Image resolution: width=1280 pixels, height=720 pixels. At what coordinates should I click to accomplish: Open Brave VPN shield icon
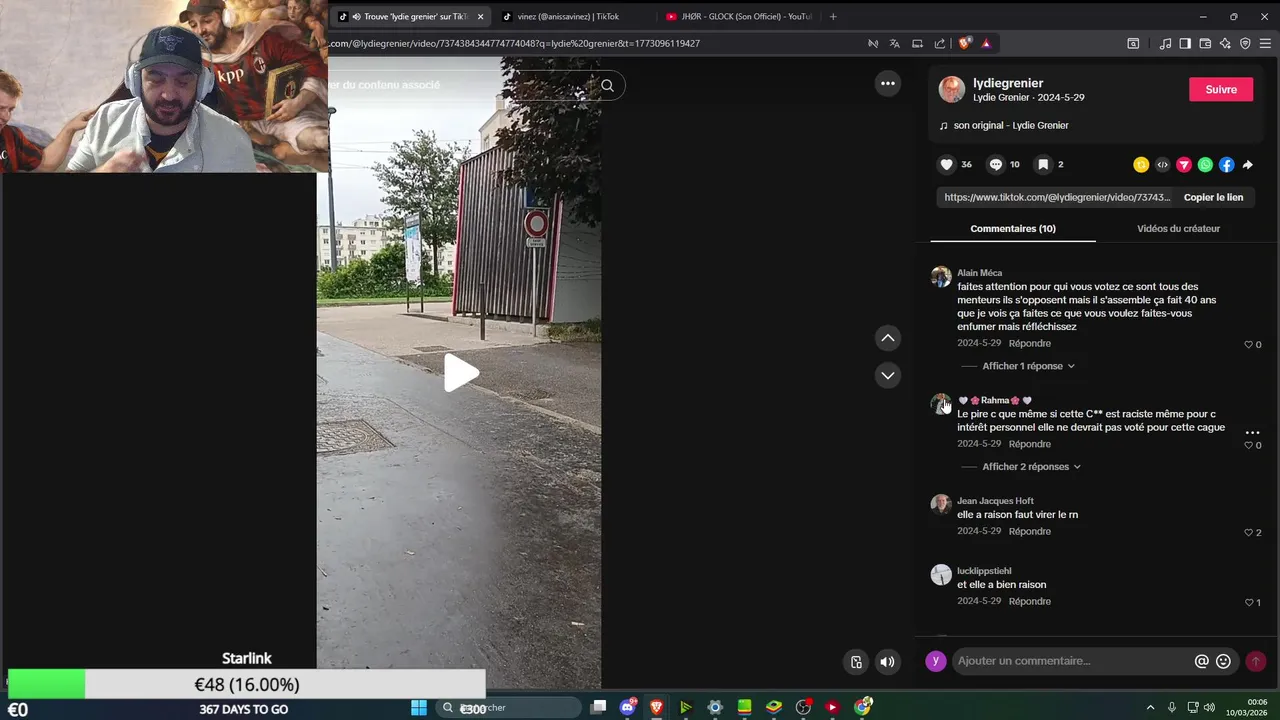(x=1245, y=43)
